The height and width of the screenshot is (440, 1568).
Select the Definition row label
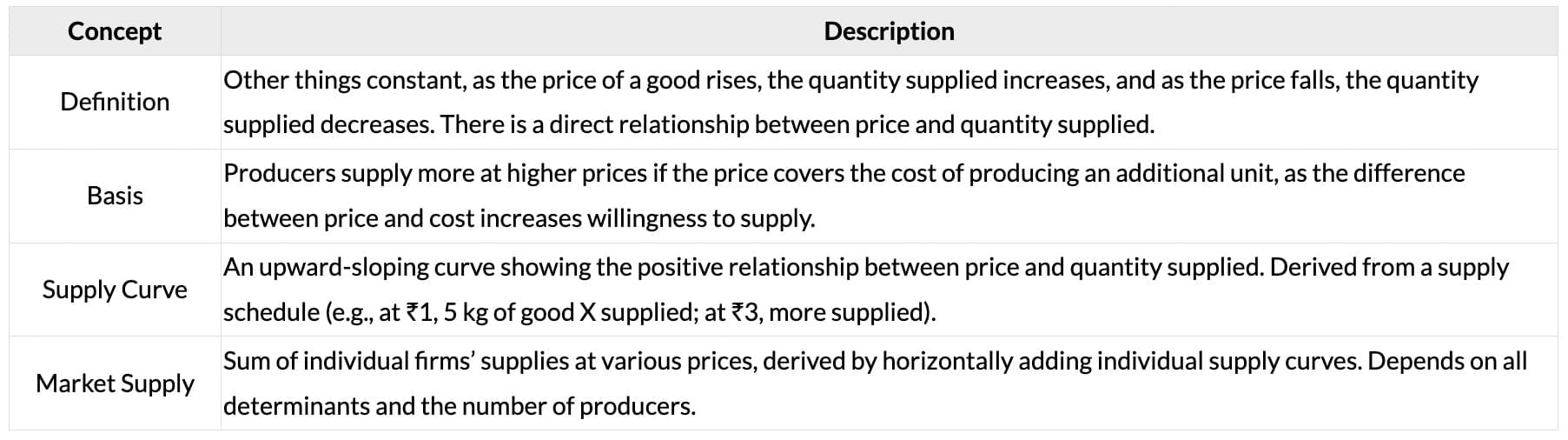(115, 102)
